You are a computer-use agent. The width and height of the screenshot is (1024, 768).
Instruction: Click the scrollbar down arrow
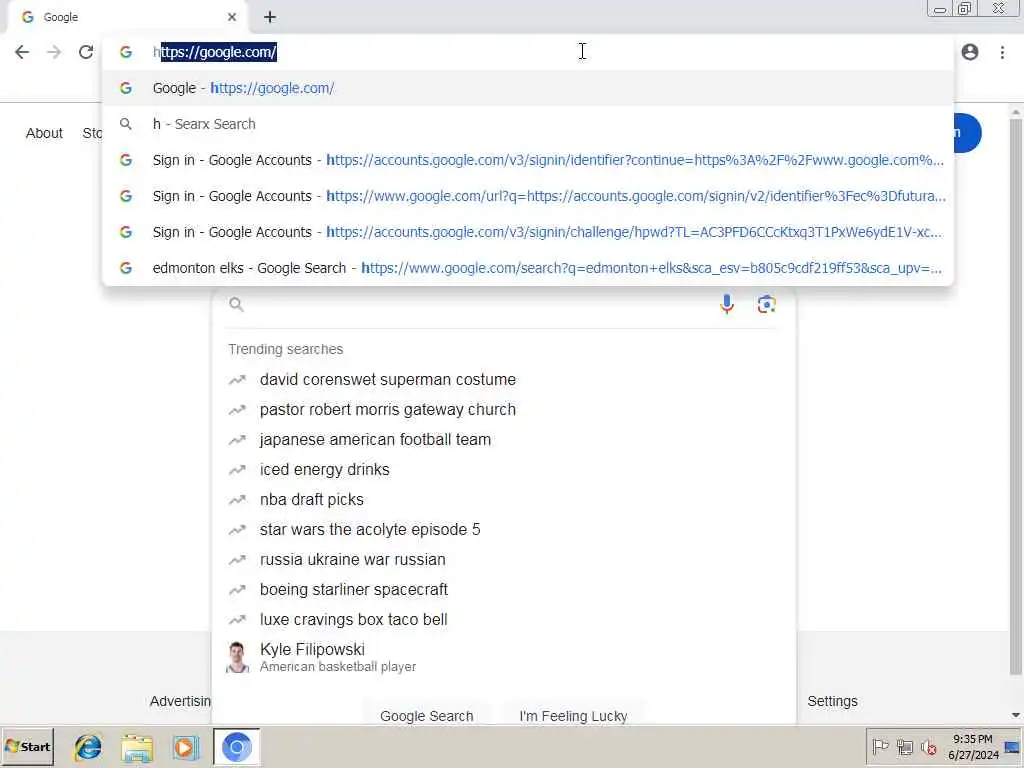click(x=1016, y=715)
